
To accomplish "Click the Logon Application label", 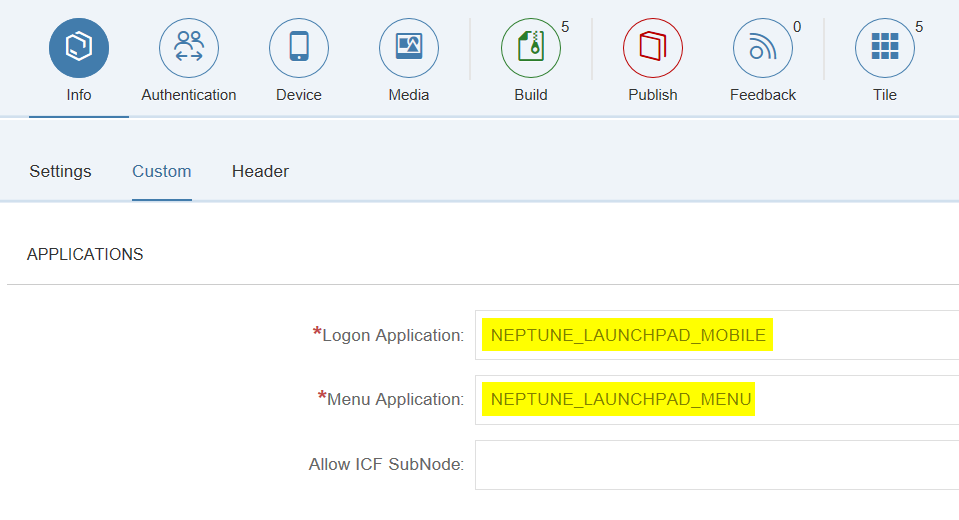I will tap(388, 335).
